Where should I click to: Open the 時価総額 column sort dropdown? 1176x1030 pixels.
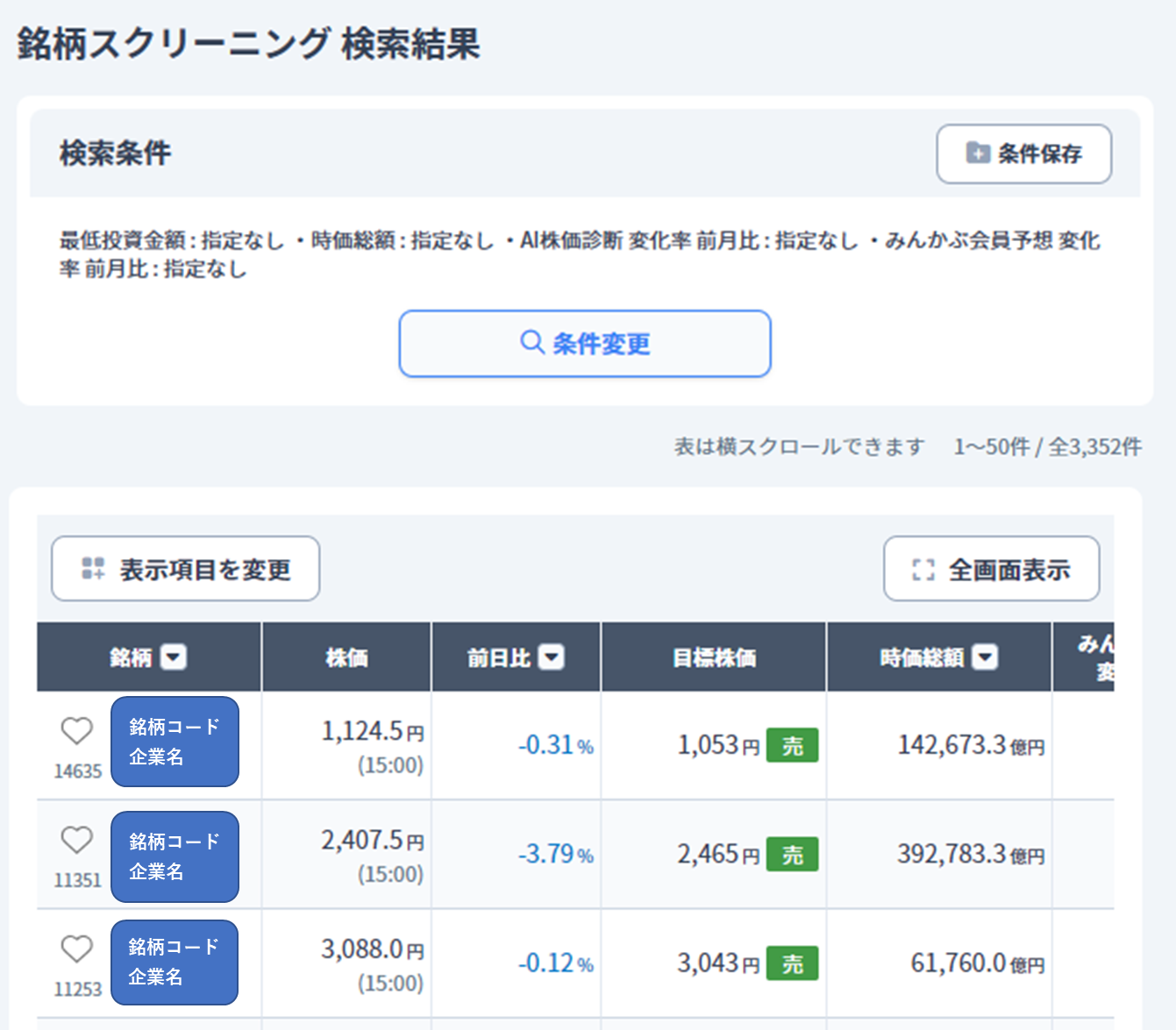pyautogui.click(x=986, y=657)
